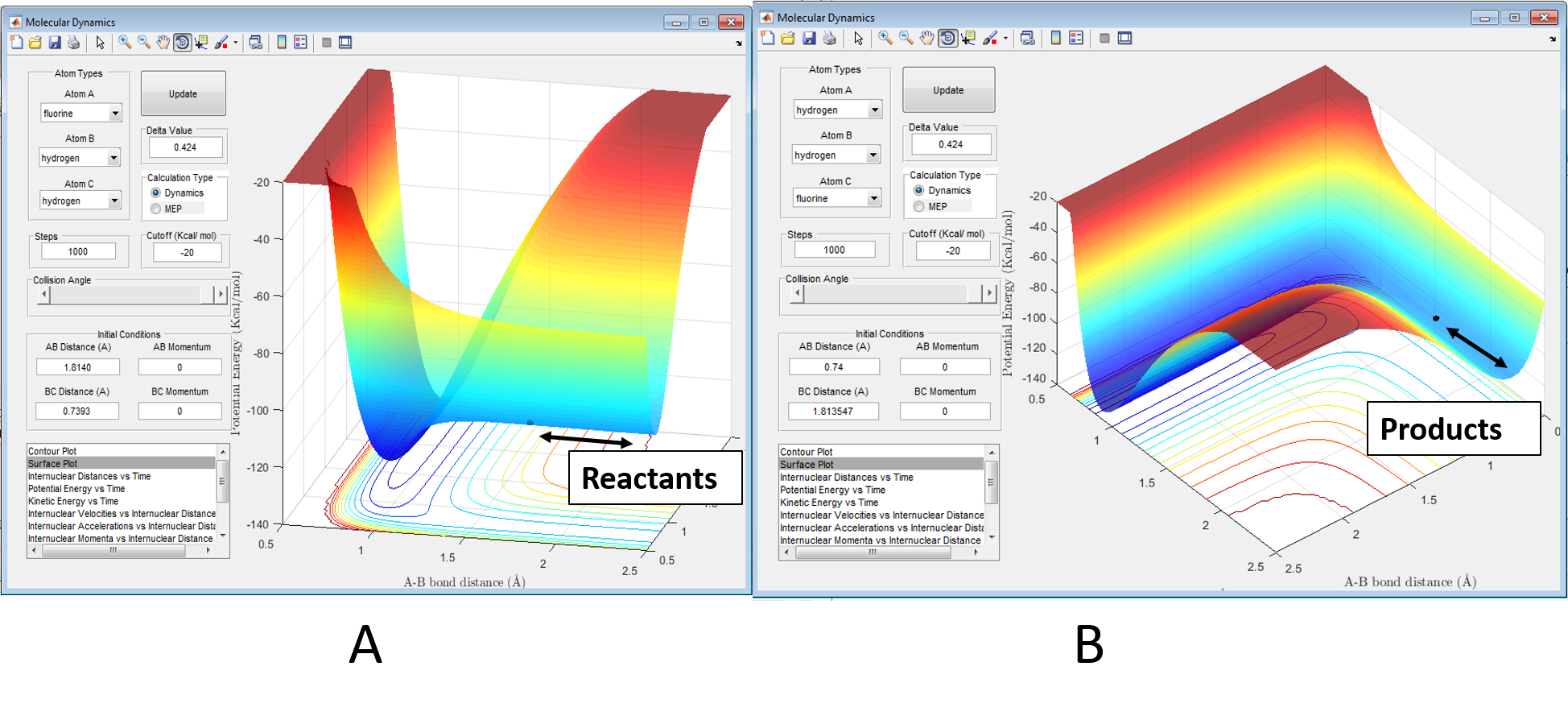The image size is (1568, 716).
Task: Select Contour Plot in left window list
Action: [x=53, y=451]
